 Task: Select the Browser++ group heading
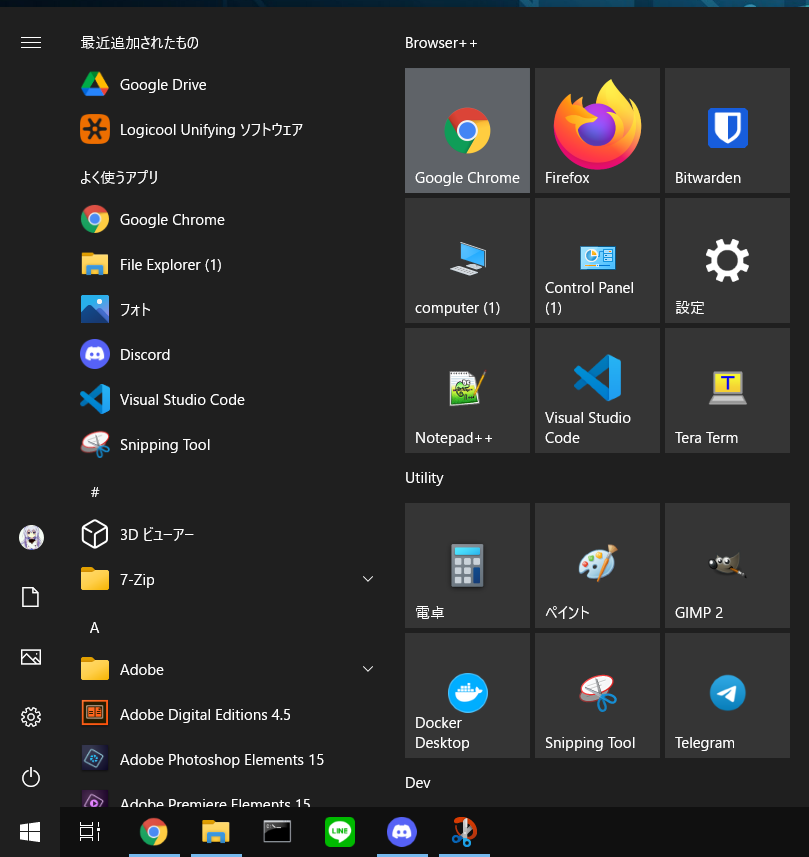pyautogui.click(x=441, y=43)
